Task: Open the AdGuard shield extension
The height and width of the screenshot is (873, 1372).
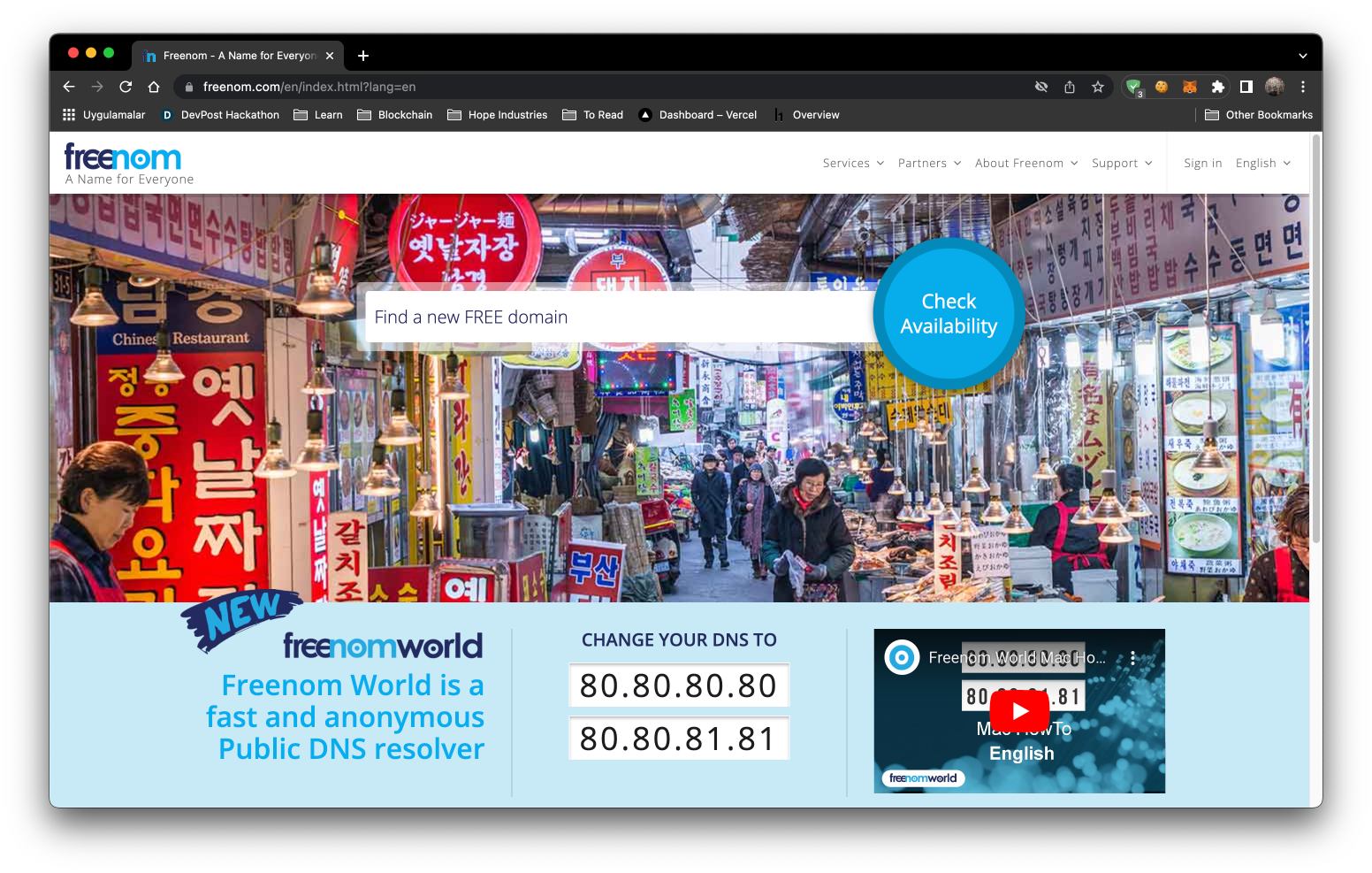Action: [1133, 87]
